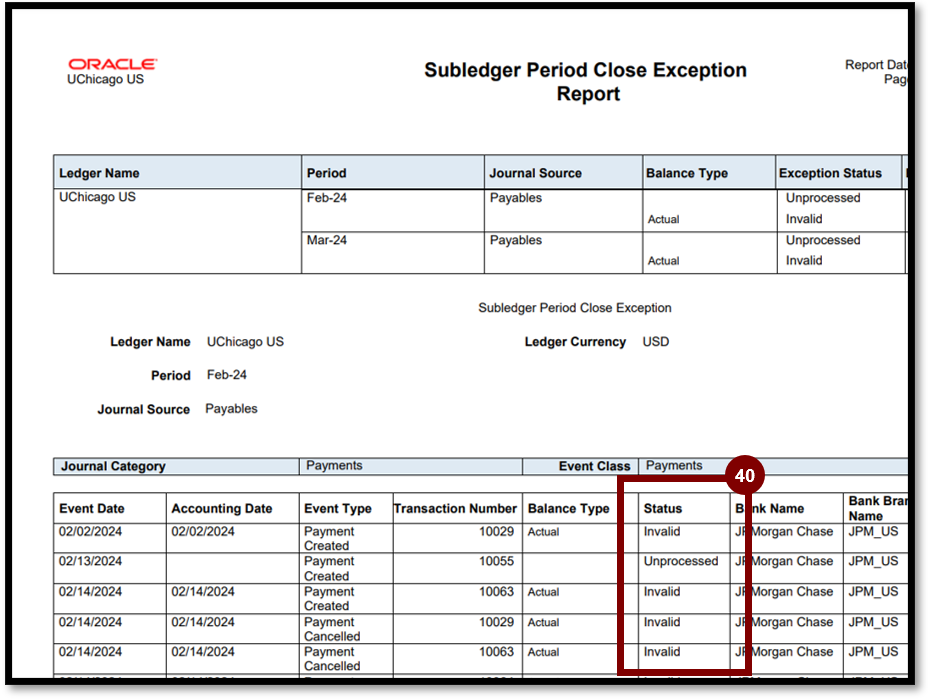The height and width of the screenshot is (699, 928).
Task: Click the Journal Category label cell
Action: [x=113, y=466]
